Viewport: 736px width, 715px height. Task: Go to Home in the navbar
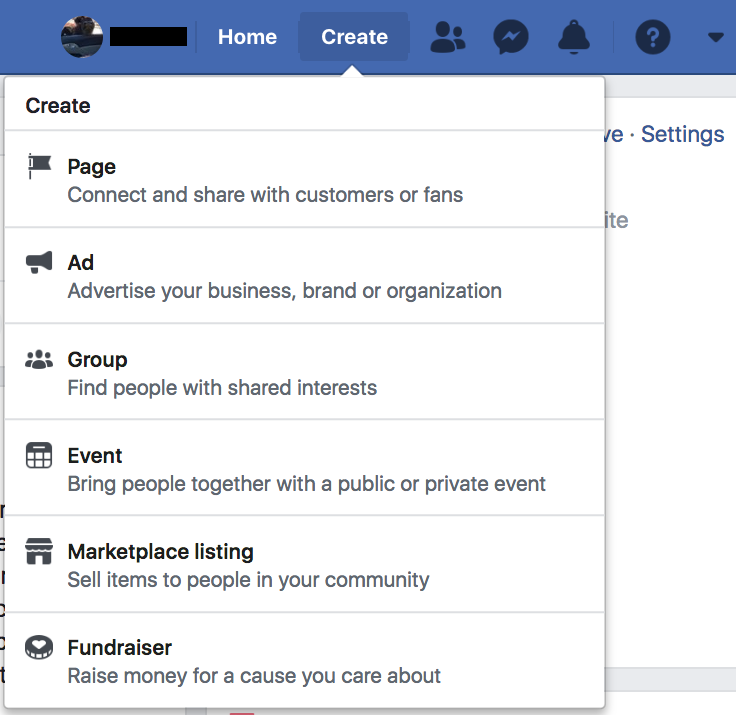[x=247, y=38]
